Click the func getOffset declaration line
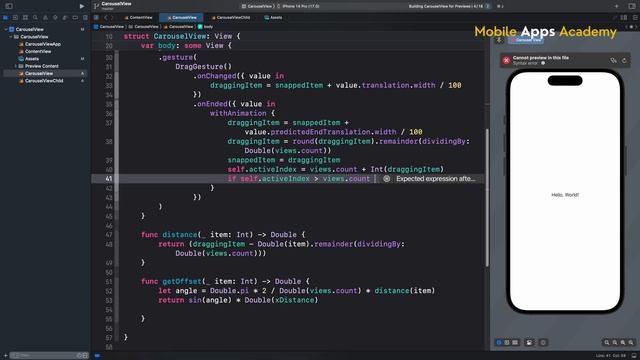 coord(225,281)
